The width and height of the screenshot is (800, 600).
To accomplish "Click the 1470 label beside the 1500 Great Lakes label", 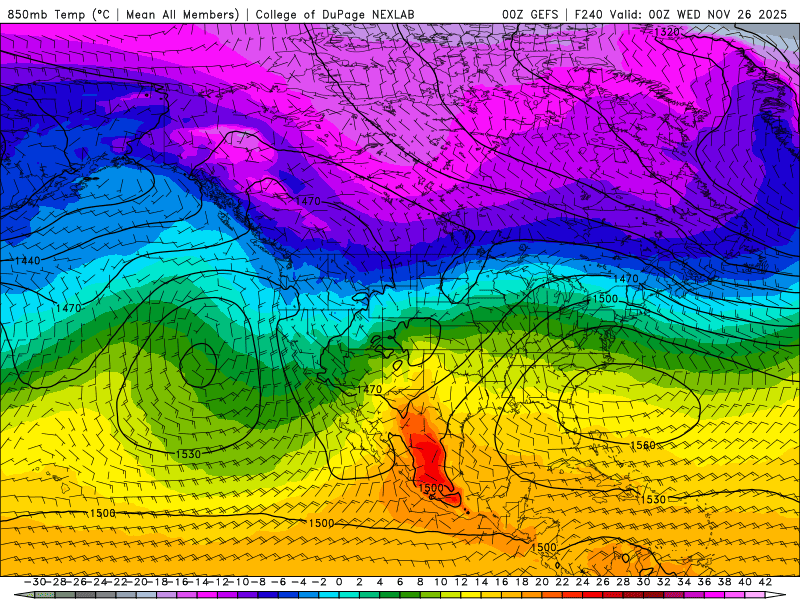I will click(626, 279).
